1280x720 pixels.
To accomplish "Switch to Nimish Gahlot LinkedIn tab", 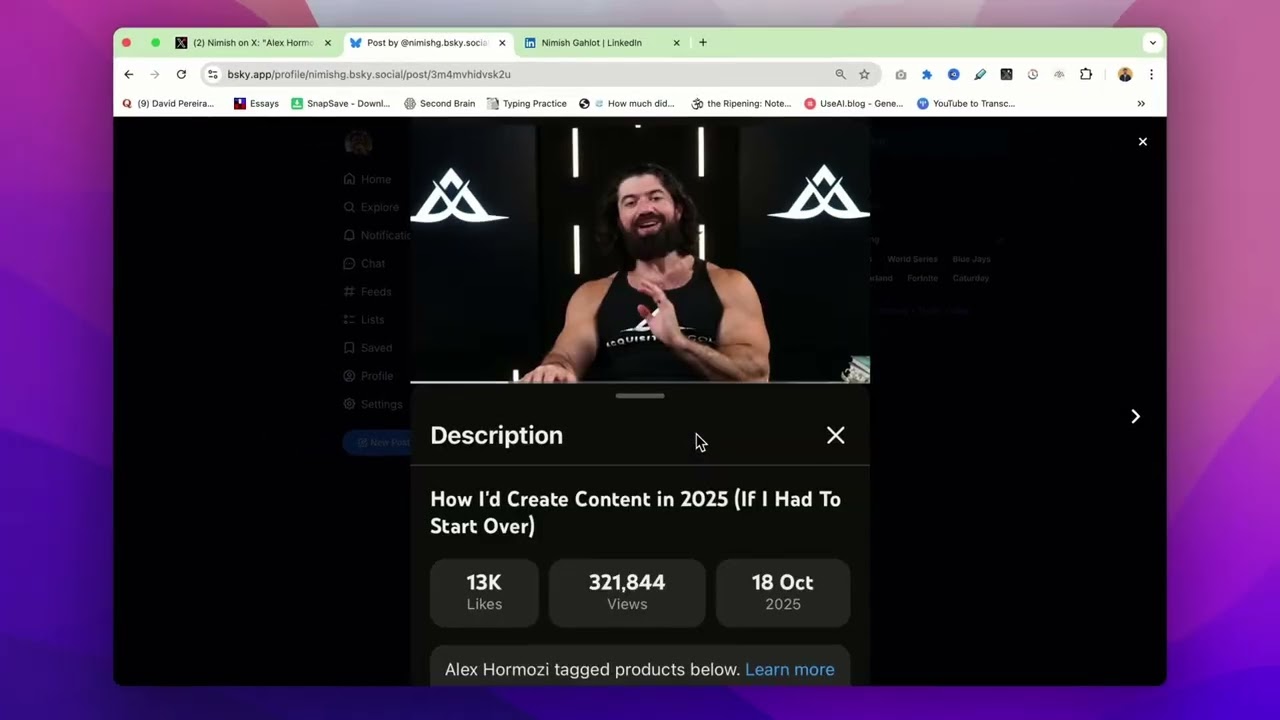I will click(601, 43).
